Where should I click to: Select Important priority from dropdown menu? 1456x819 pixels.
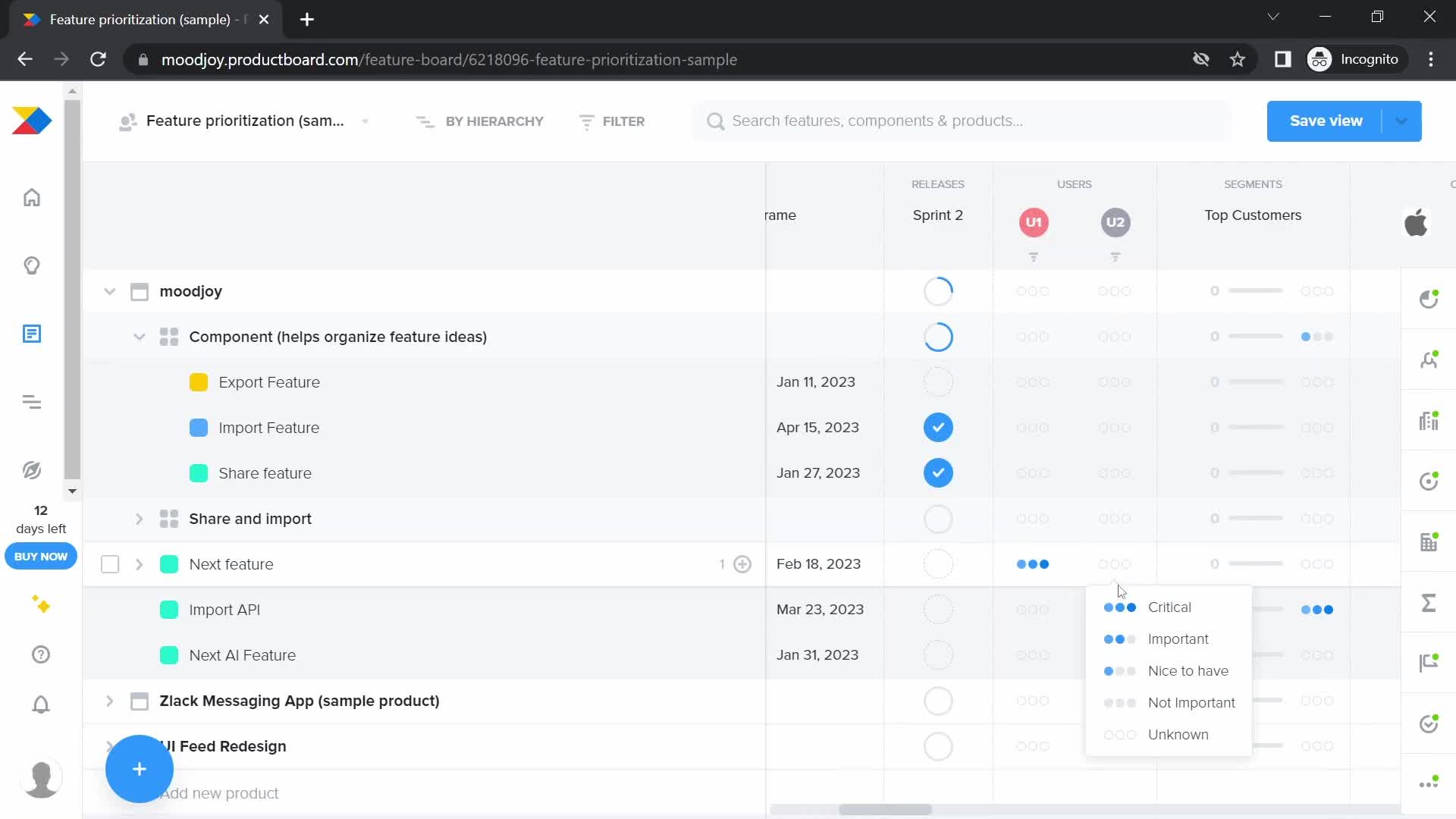pyautogui.click(x=1178, y=639)
